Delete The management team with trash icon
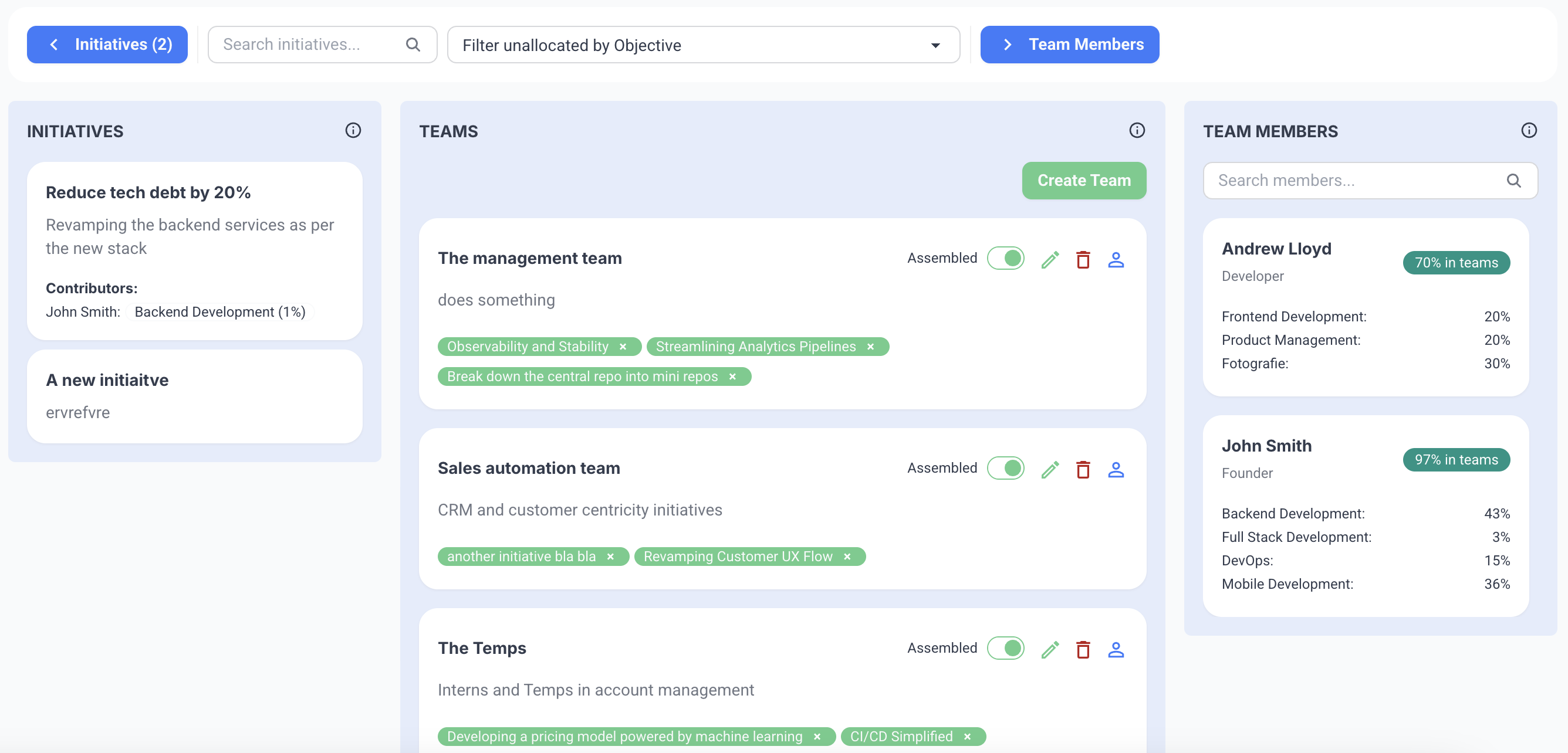 point(1082,260)
